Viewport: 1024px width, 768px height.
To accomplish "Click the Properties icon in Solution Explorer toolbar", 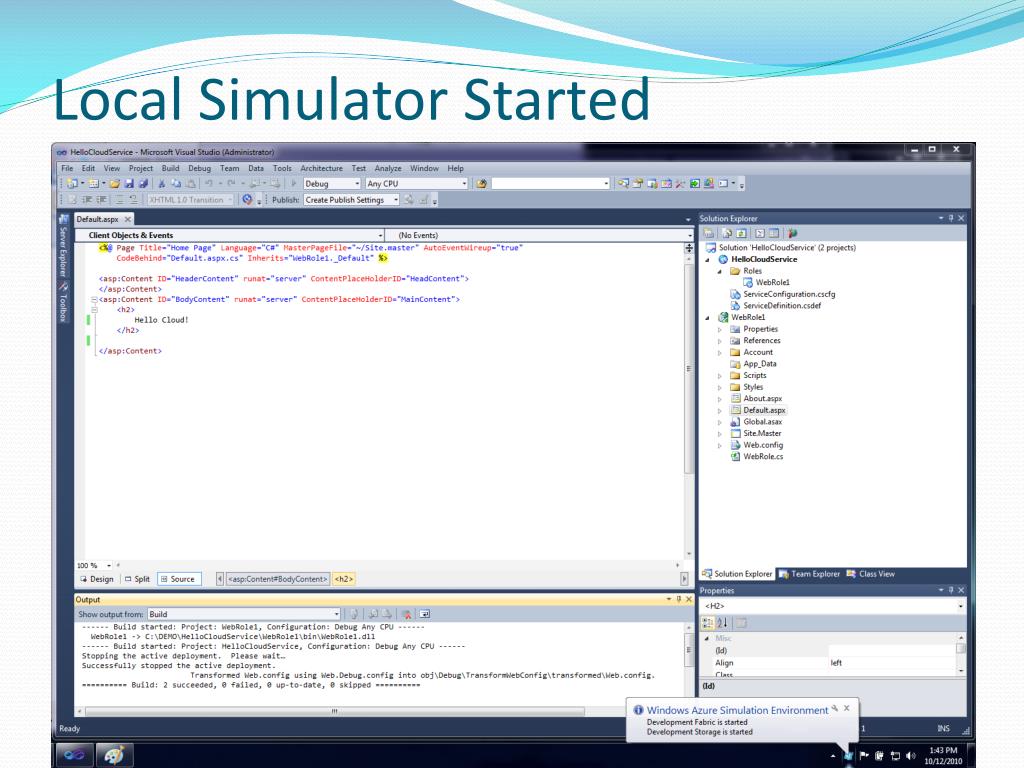I will pos(709,233).
